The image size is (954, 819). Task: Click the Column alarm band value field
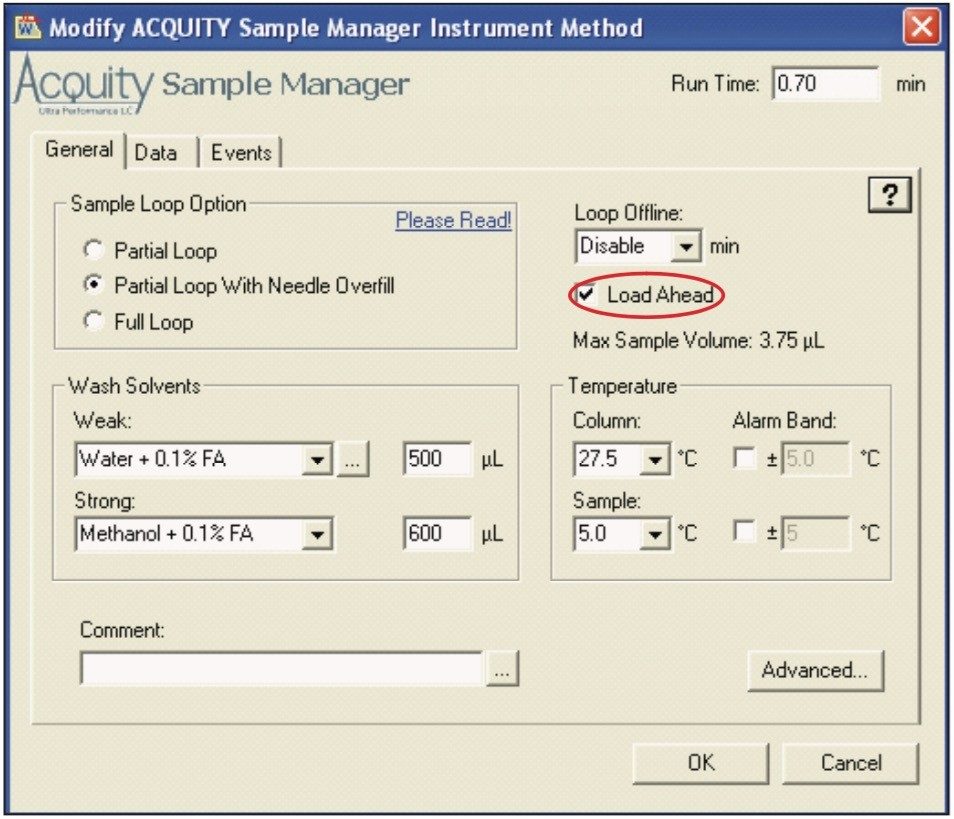816,459
